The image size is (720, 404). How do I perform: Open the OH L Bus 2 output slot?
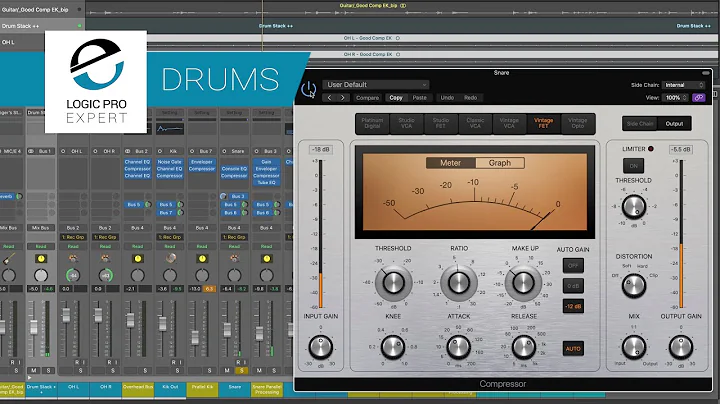coord(73,228)
